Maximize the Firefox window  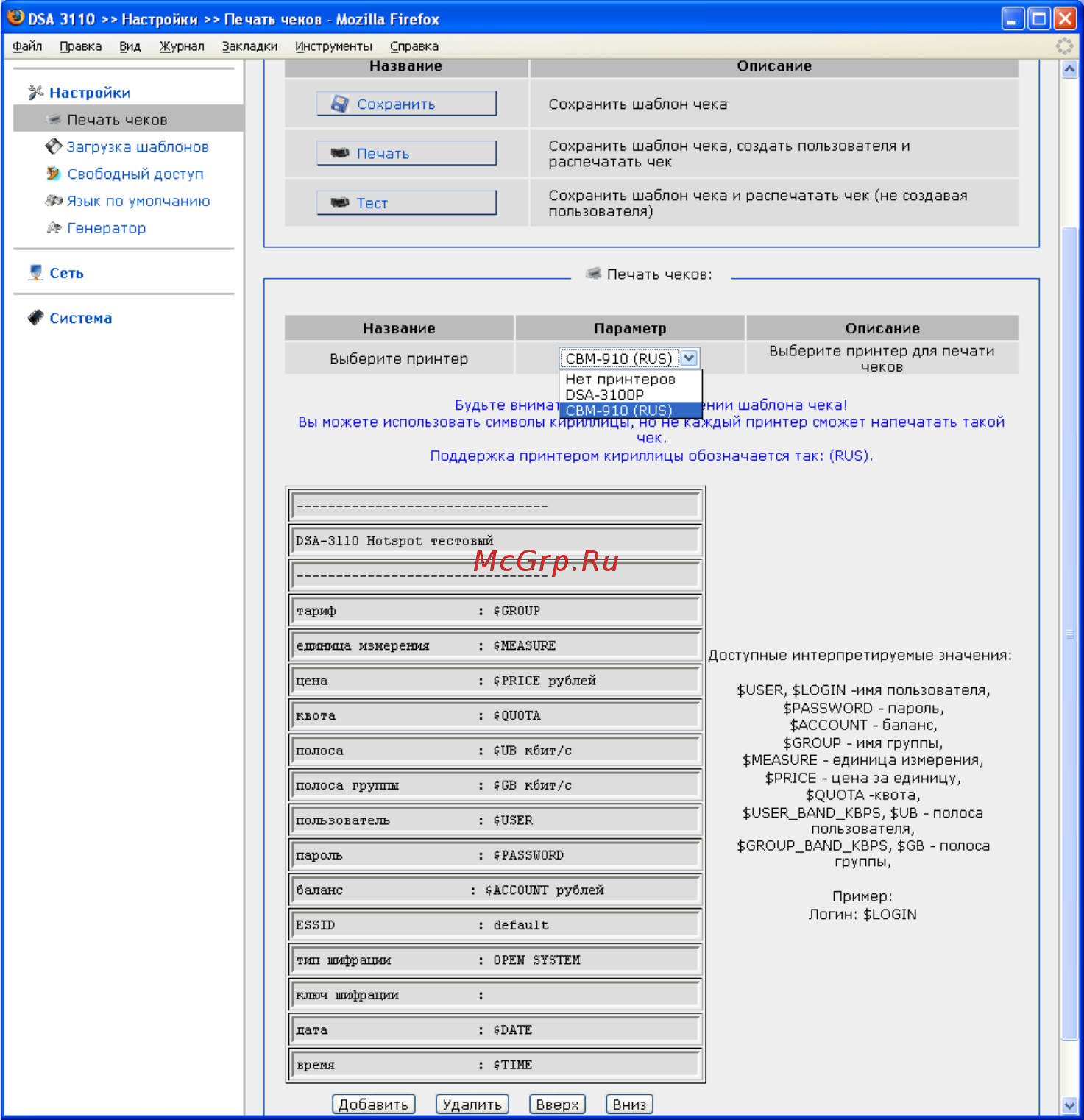[x=1039, y=18]
